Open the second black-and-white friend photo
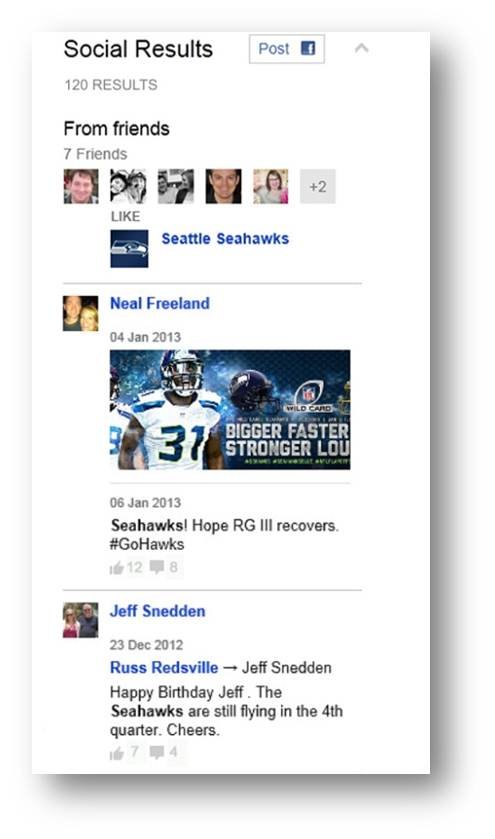This screenshot has height=839, width=495. (128, 186)
